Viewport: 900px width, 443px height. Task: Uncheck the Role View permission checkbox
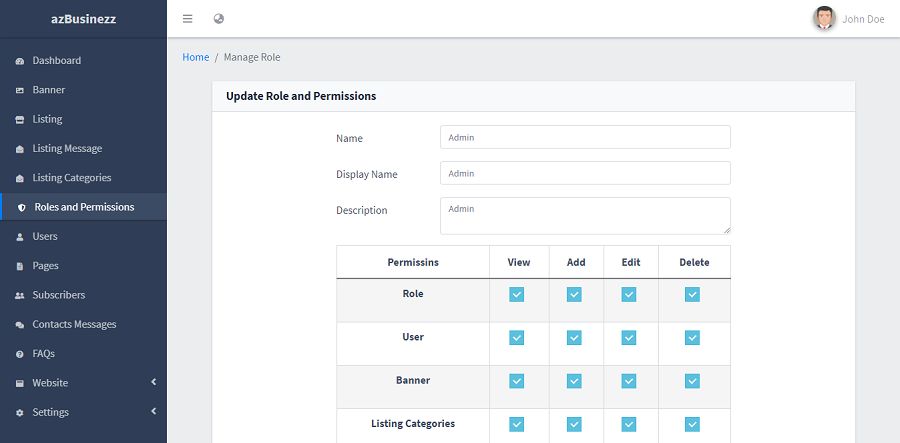click(517, 294)
